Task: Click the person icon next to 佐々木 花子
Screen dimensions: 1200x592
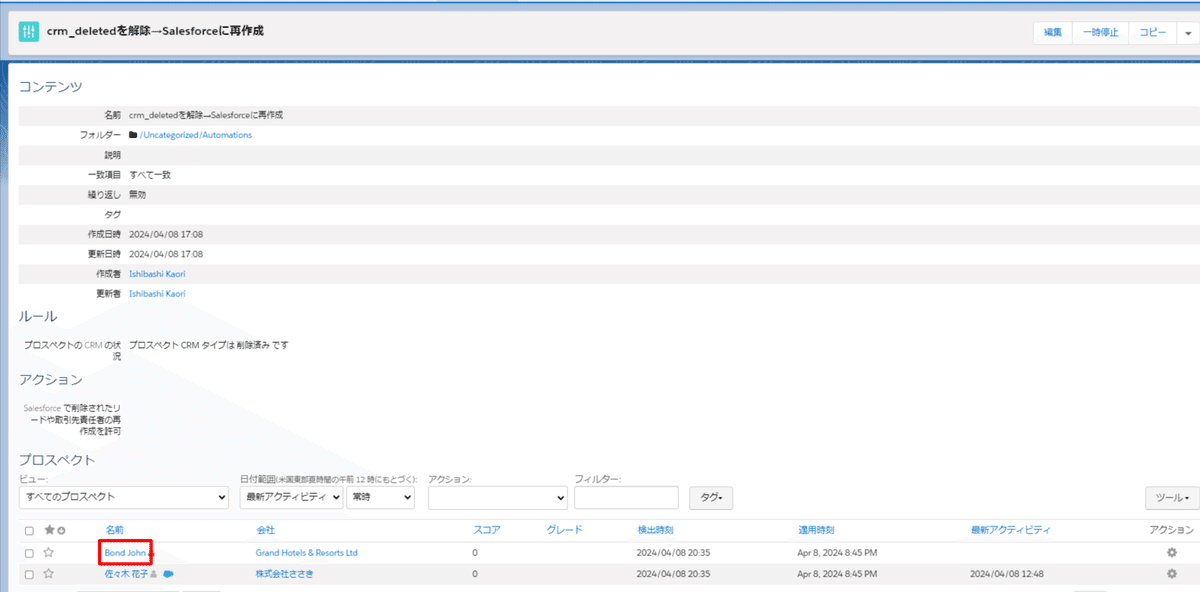Action: [154, 574]
